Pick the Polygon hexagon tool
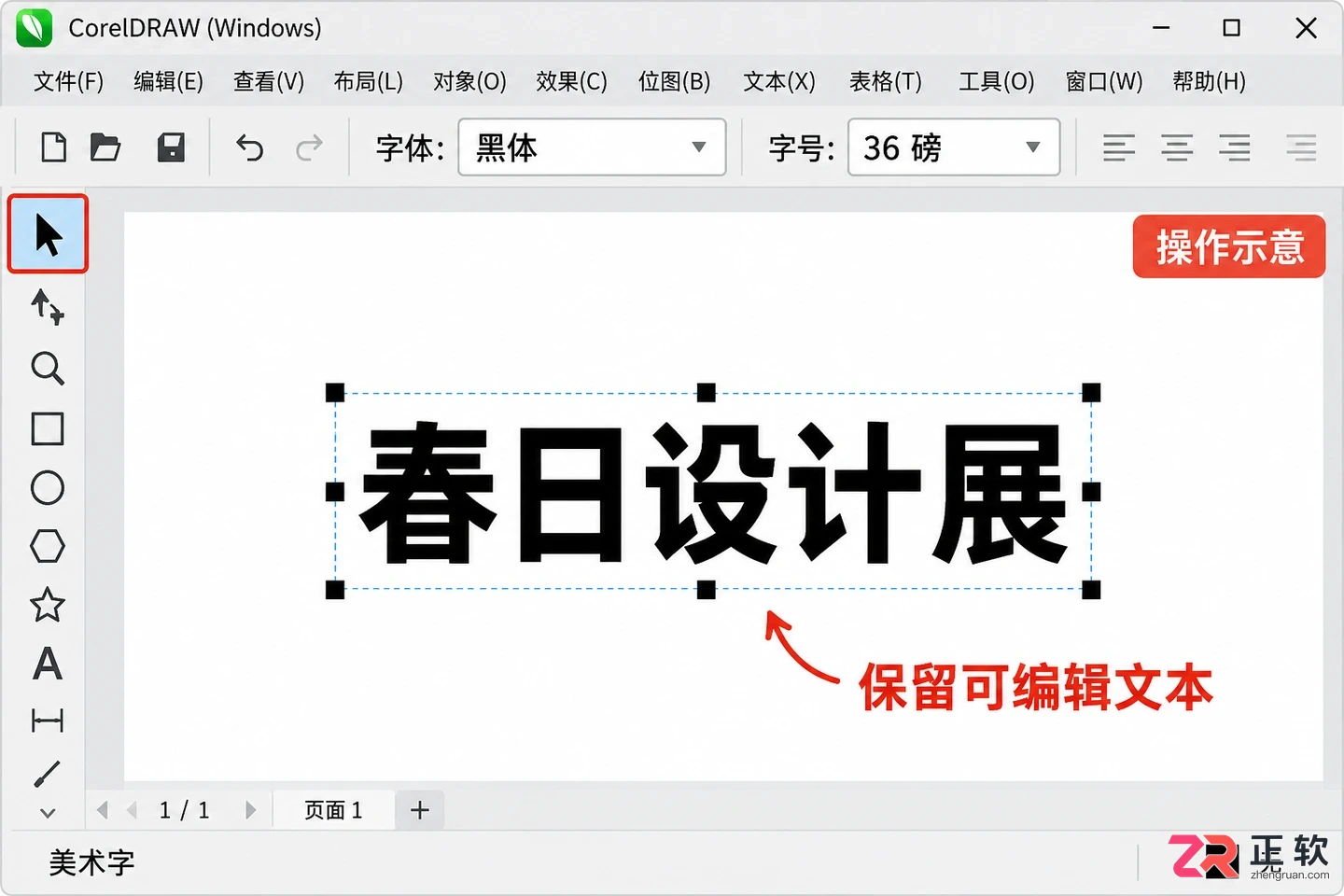The height and width of the screenshot is (896, 1344). [x=48, y=546]
